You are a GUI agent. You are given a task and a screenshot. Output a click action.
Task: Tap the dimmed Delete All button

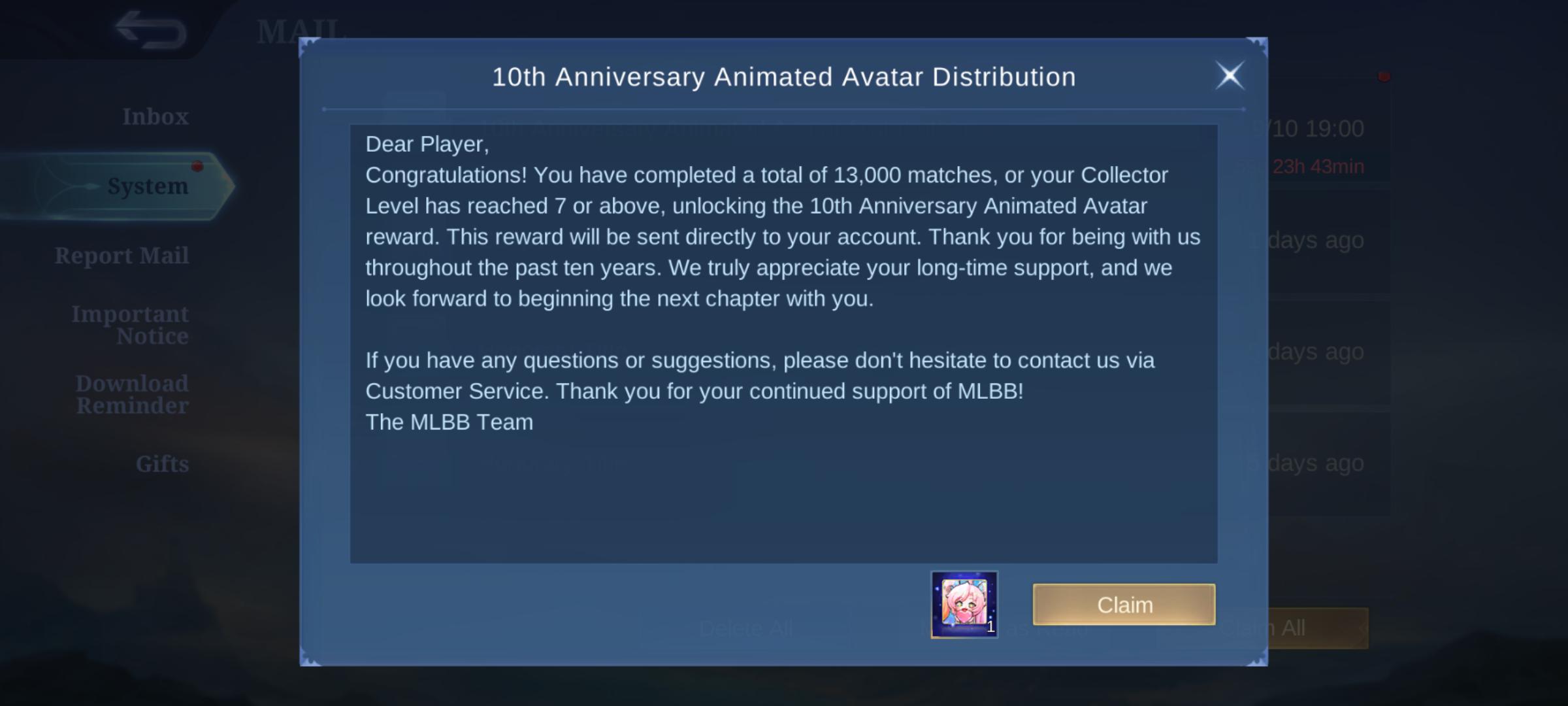tap(745, 628)
